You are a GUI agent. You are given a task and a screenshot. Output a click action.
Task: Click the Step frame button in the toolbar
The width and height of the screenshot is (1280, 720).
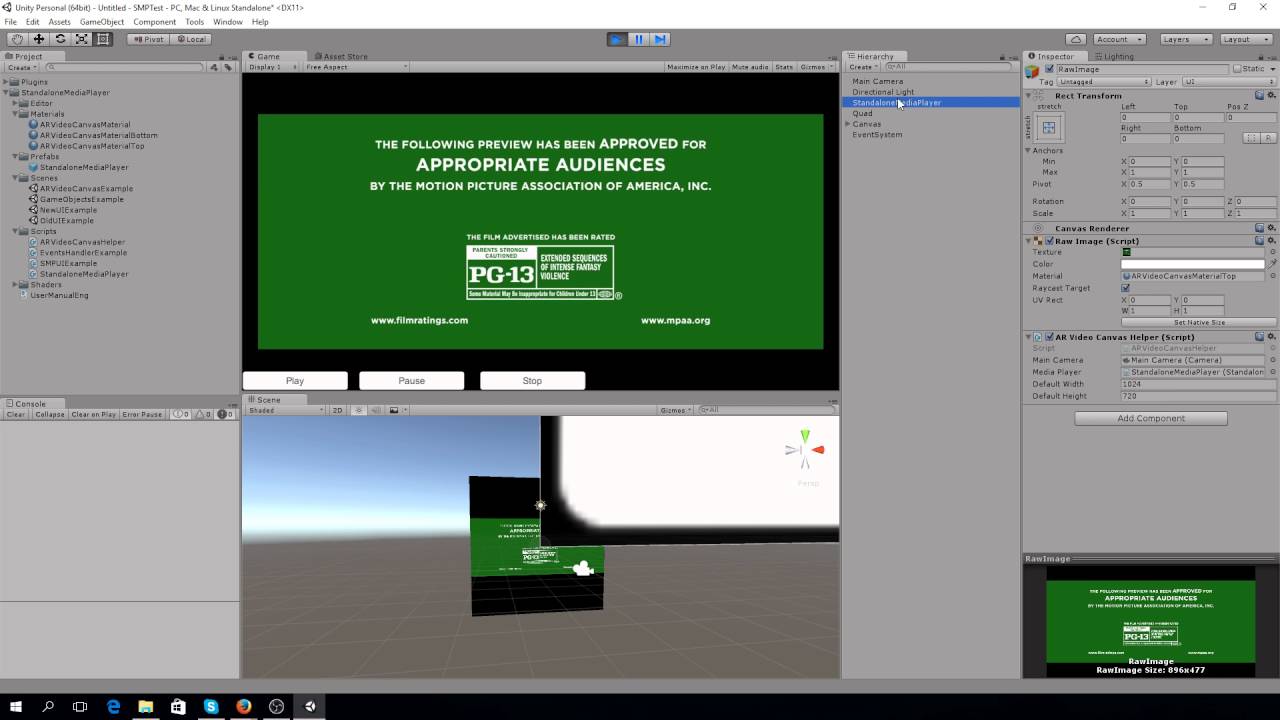coord(660,39)
